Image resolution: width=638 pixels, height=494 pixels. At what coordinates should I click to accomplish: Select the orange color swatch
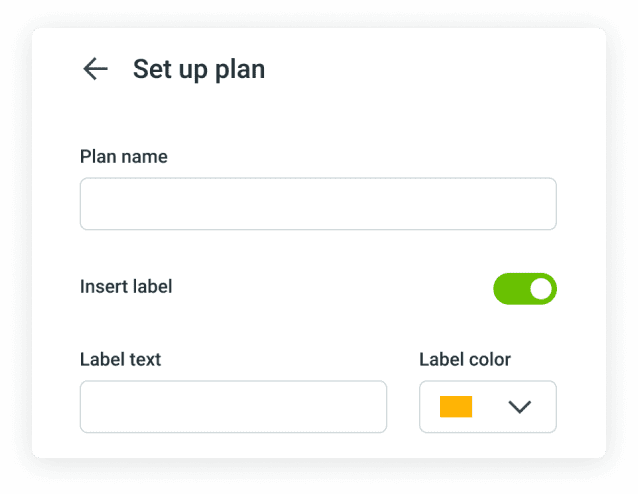456,407
